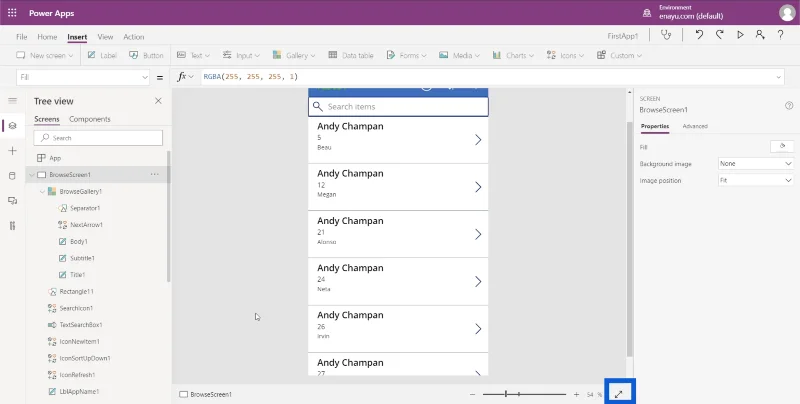800x404 pixels.
Task: Insert a Data table
Action: pyautogui.click(x=351, y=55)
